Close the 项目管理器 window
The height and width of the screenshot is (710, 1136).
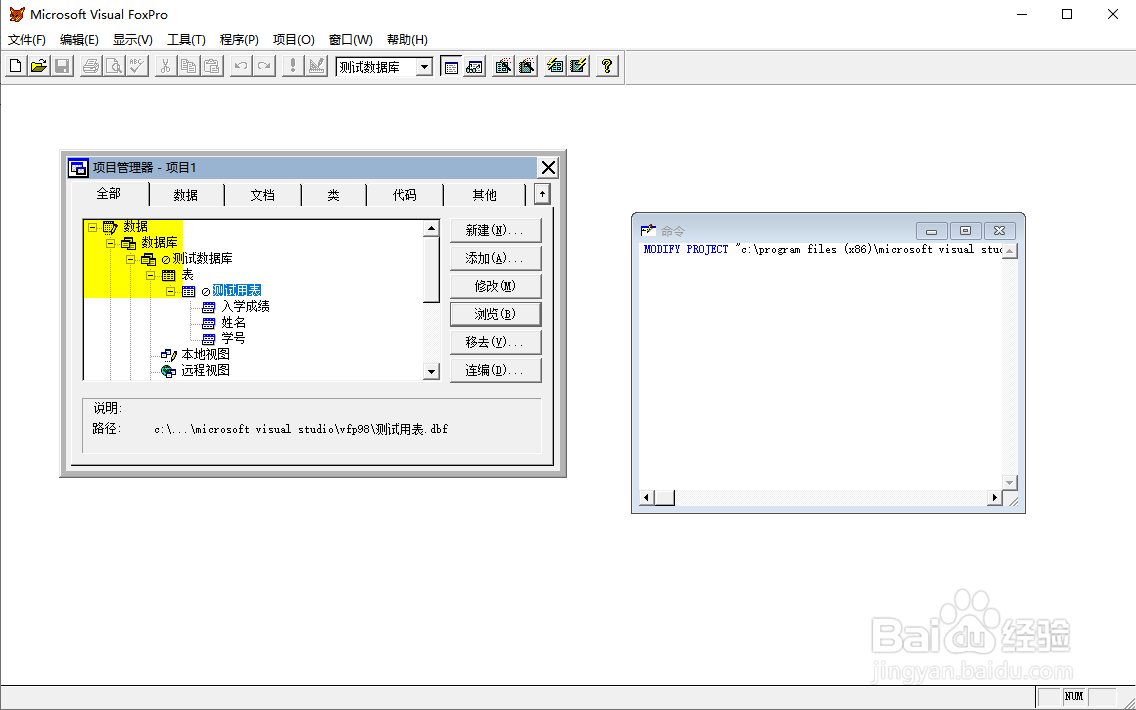[x=548, y=168]
